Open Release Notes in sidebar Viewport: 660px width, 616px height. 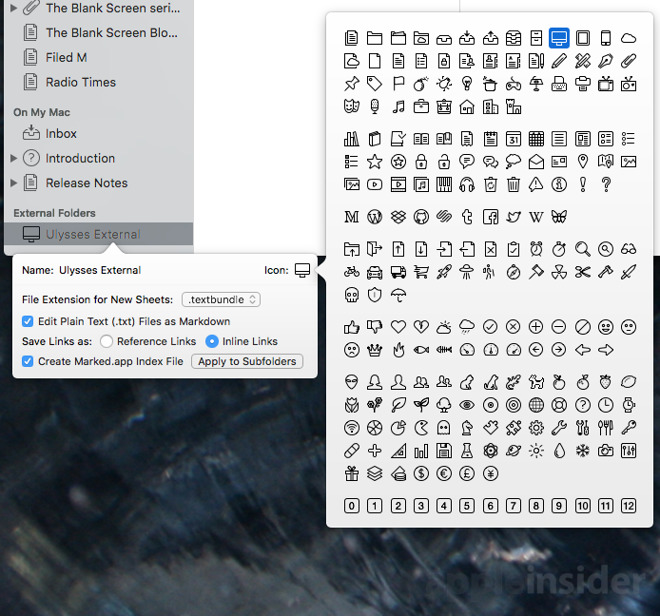[x=86, y=183]
